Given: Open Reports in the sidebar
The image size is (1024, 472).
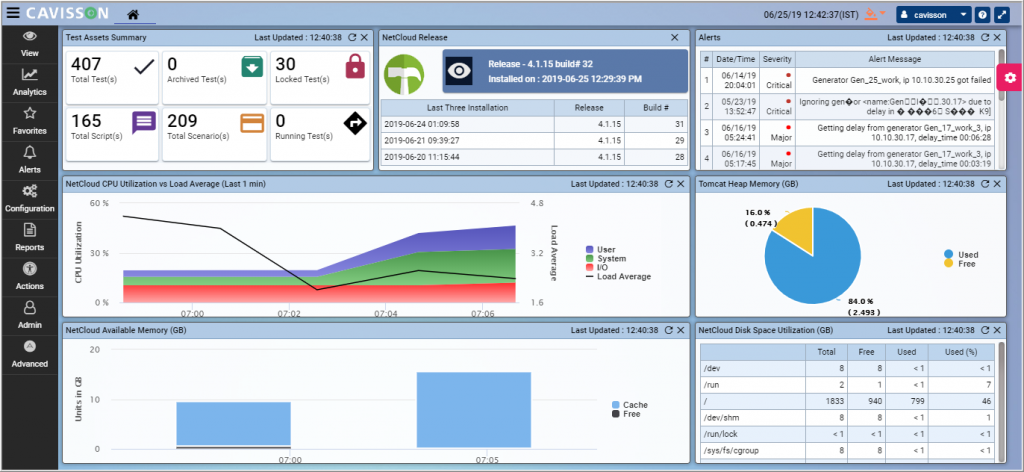Looking at the screenshot, I should tap(29, 238).
